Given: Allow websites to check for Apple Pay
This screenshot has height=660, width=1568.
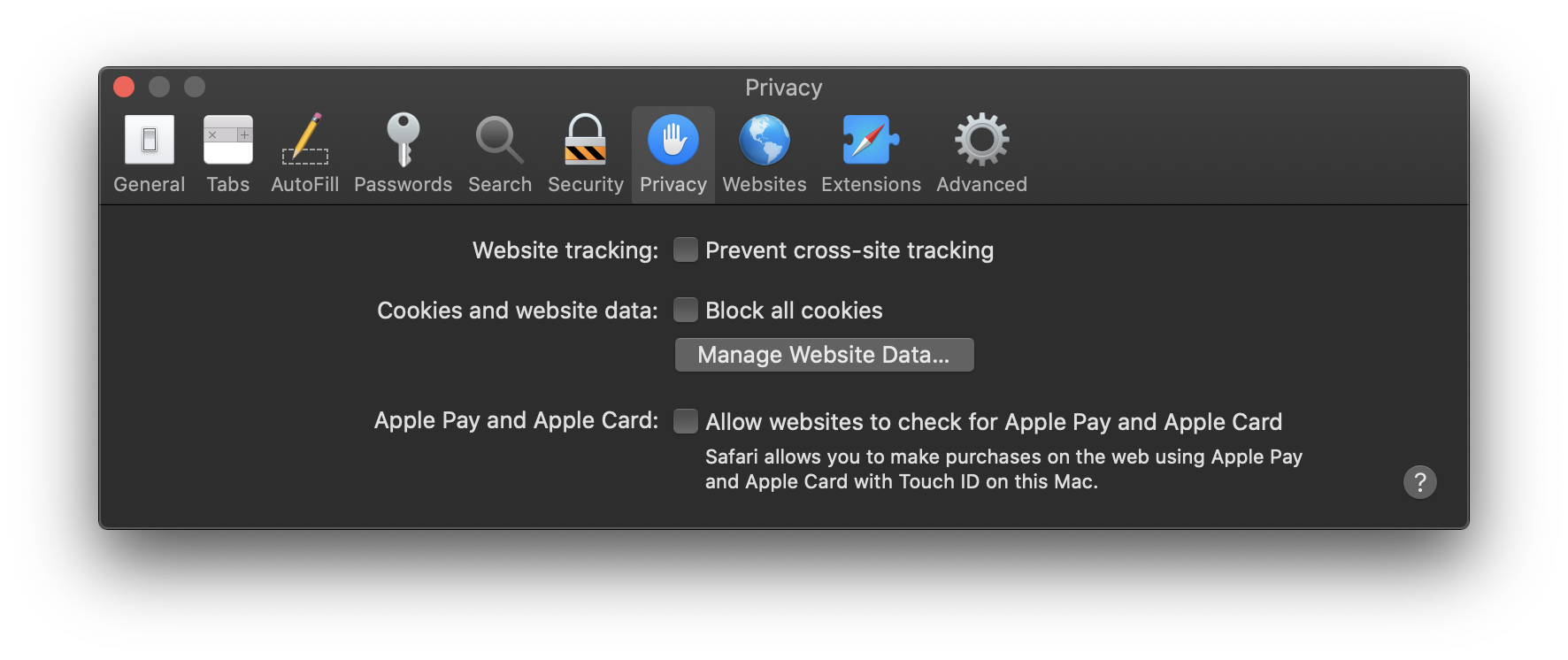Looking at the screenshot, I should [x=686, y=422].
